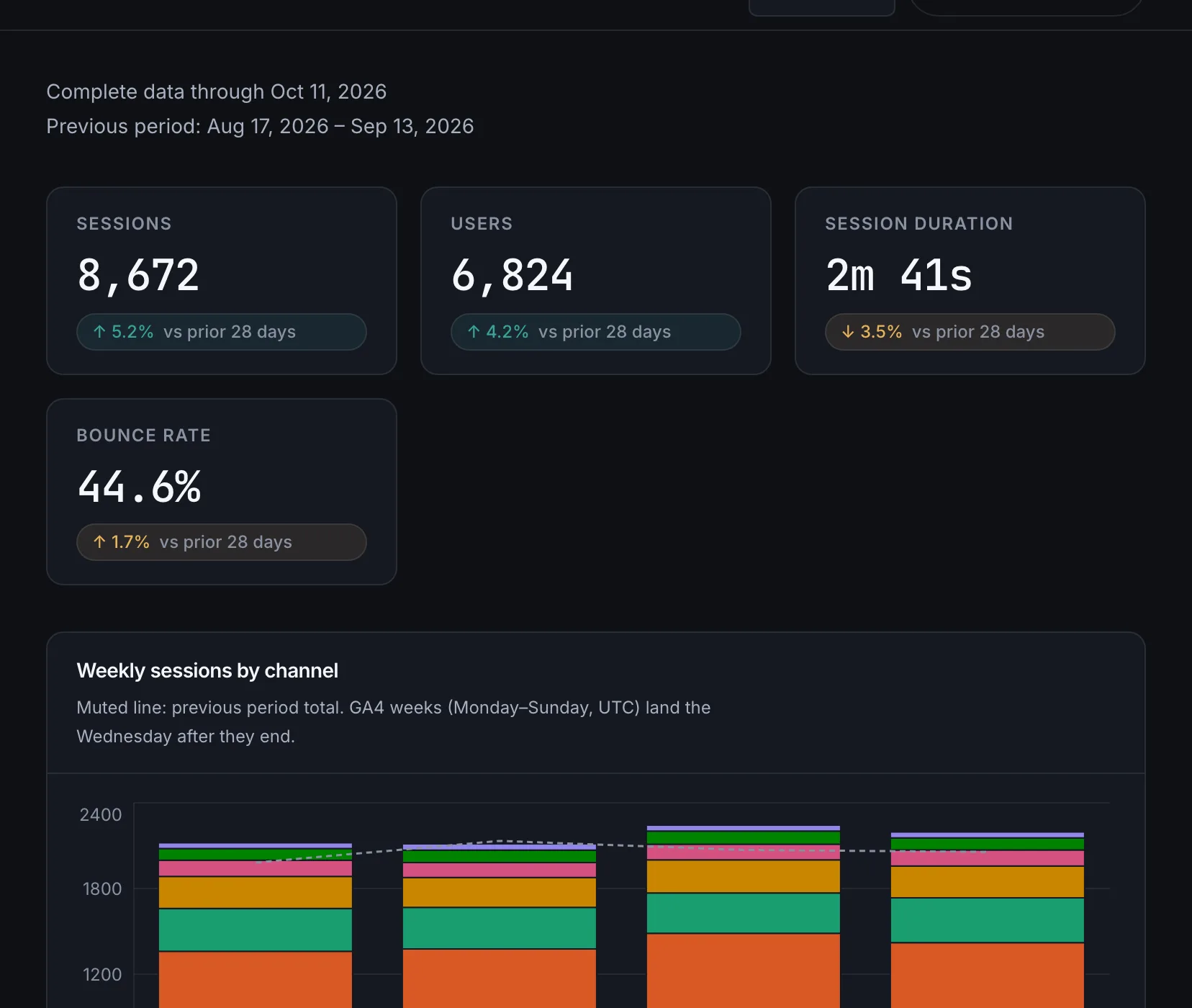Image resolution: width=1192 pixels, height=1008 pixels.
Task: Click the 5.2% vs prior 28 days badge
Action: pyautogui.click(x=222, y=332)
